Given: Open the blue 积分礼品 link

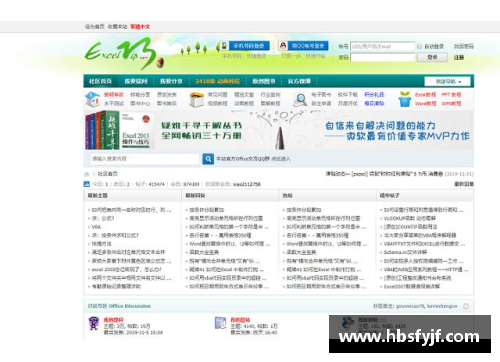Looking at the screenshot, I should coord(374,95).
